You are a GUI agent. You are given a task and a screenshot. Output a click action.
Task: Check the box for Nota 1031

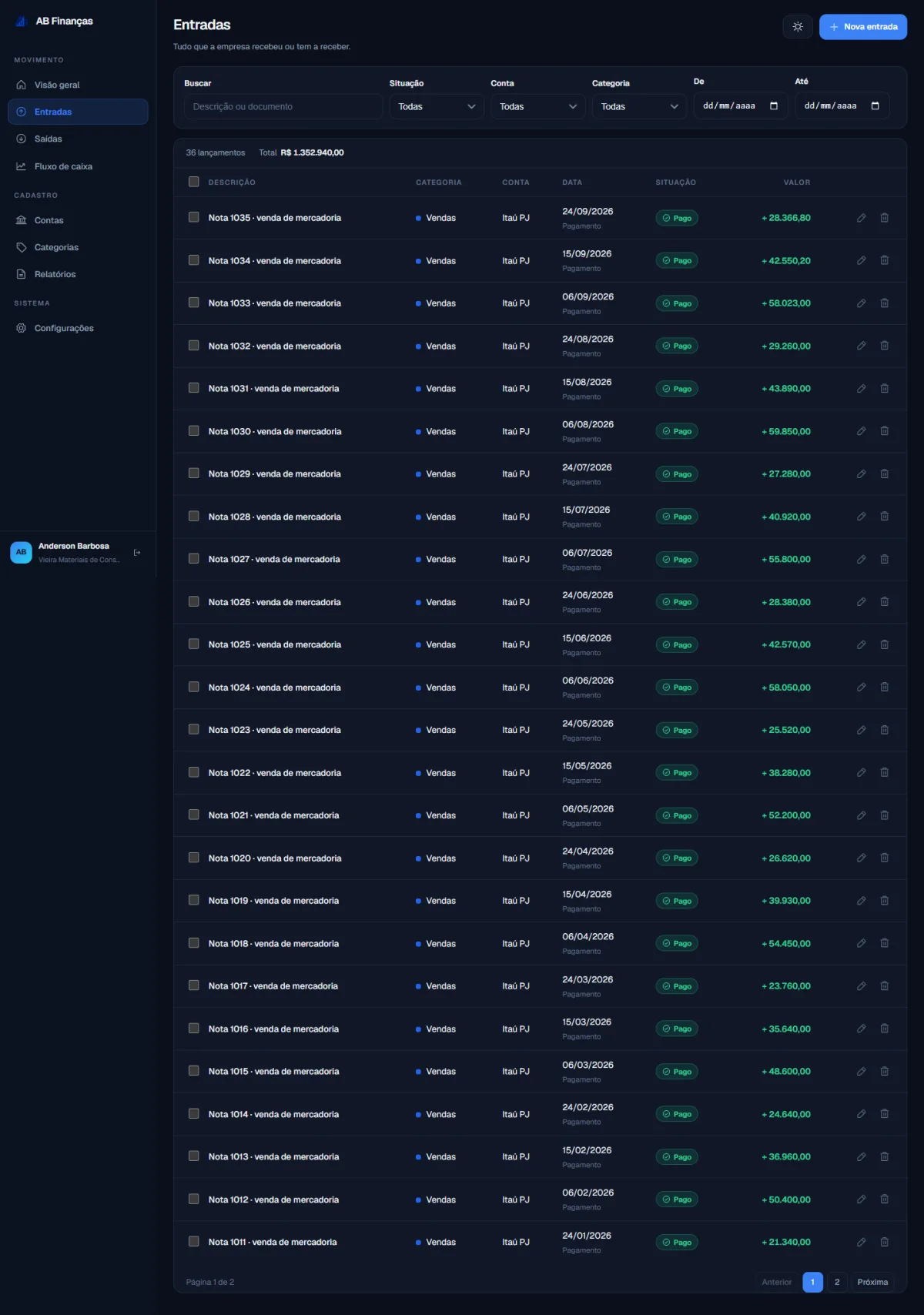tap(194, 388)
